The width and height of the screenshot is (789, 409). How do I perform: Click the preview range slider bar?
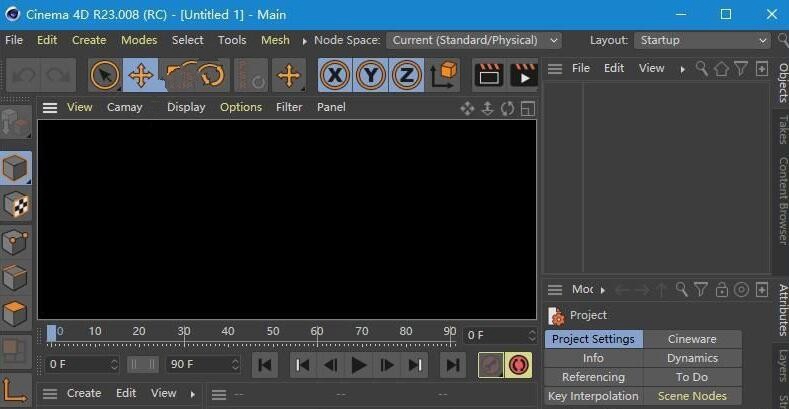click(143, 364)
